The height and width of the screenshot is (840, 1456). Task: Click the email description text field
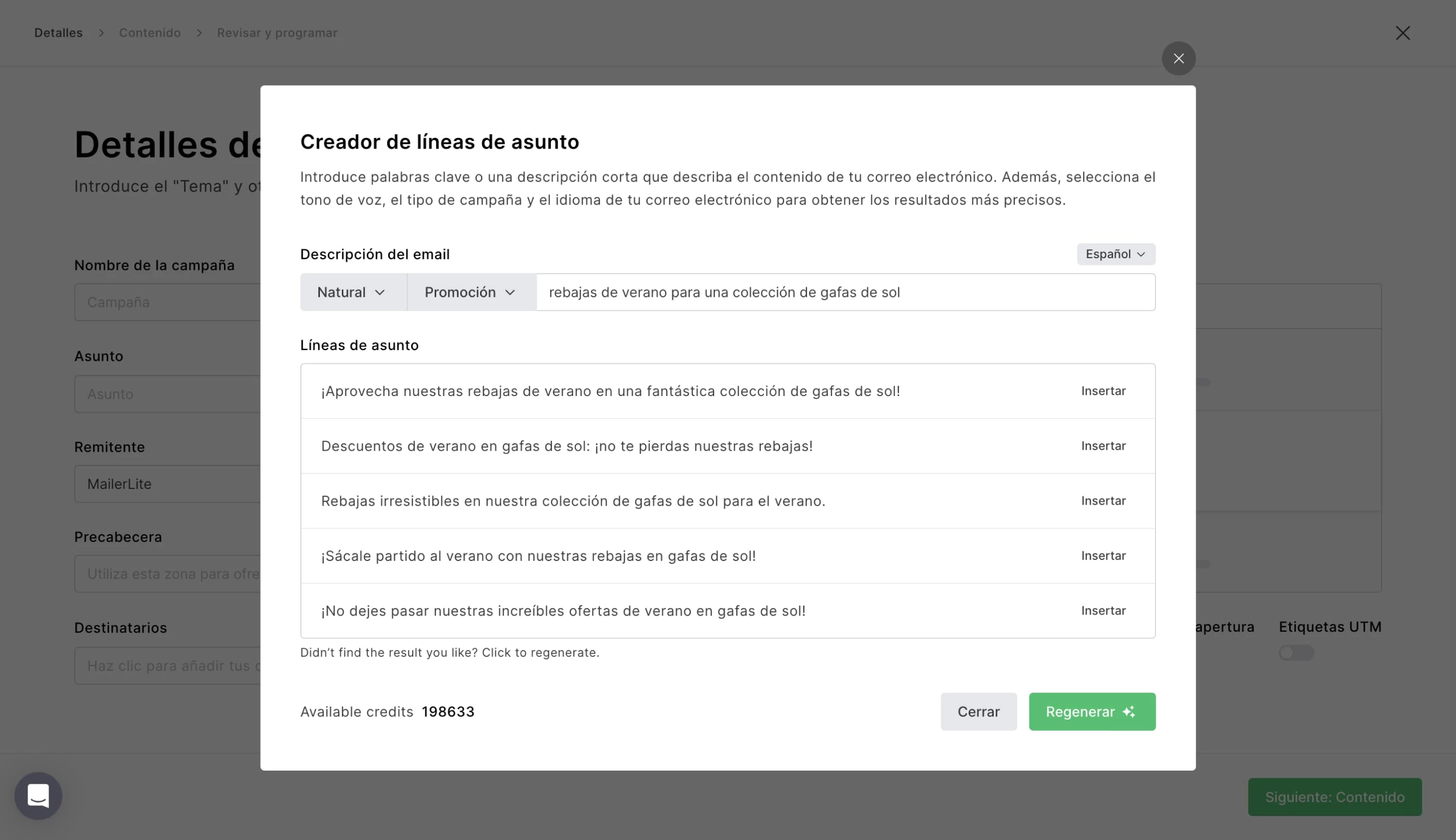[845, 292]
